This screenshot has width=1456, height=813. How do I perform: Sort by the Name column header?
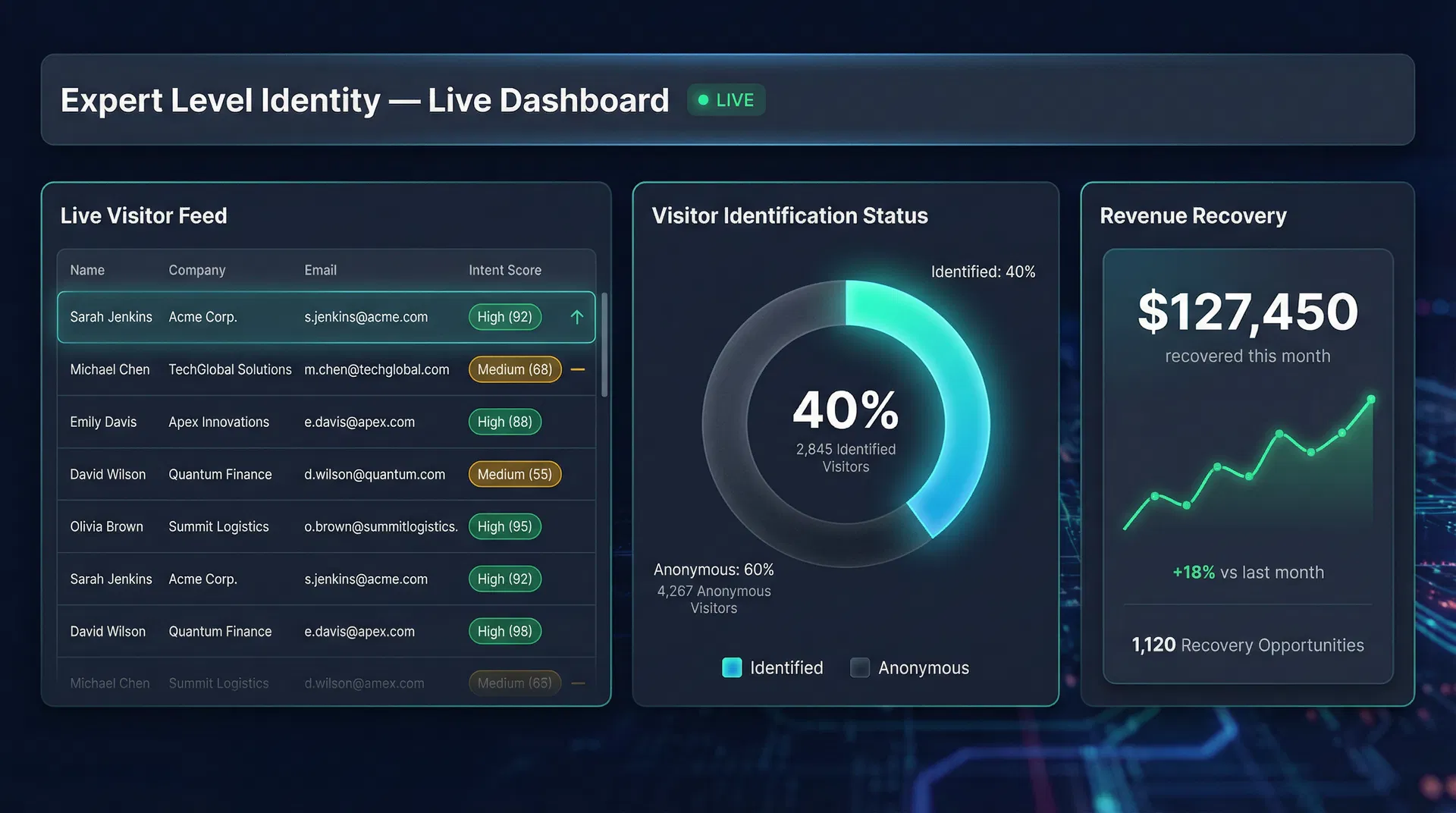click(87, 270)
